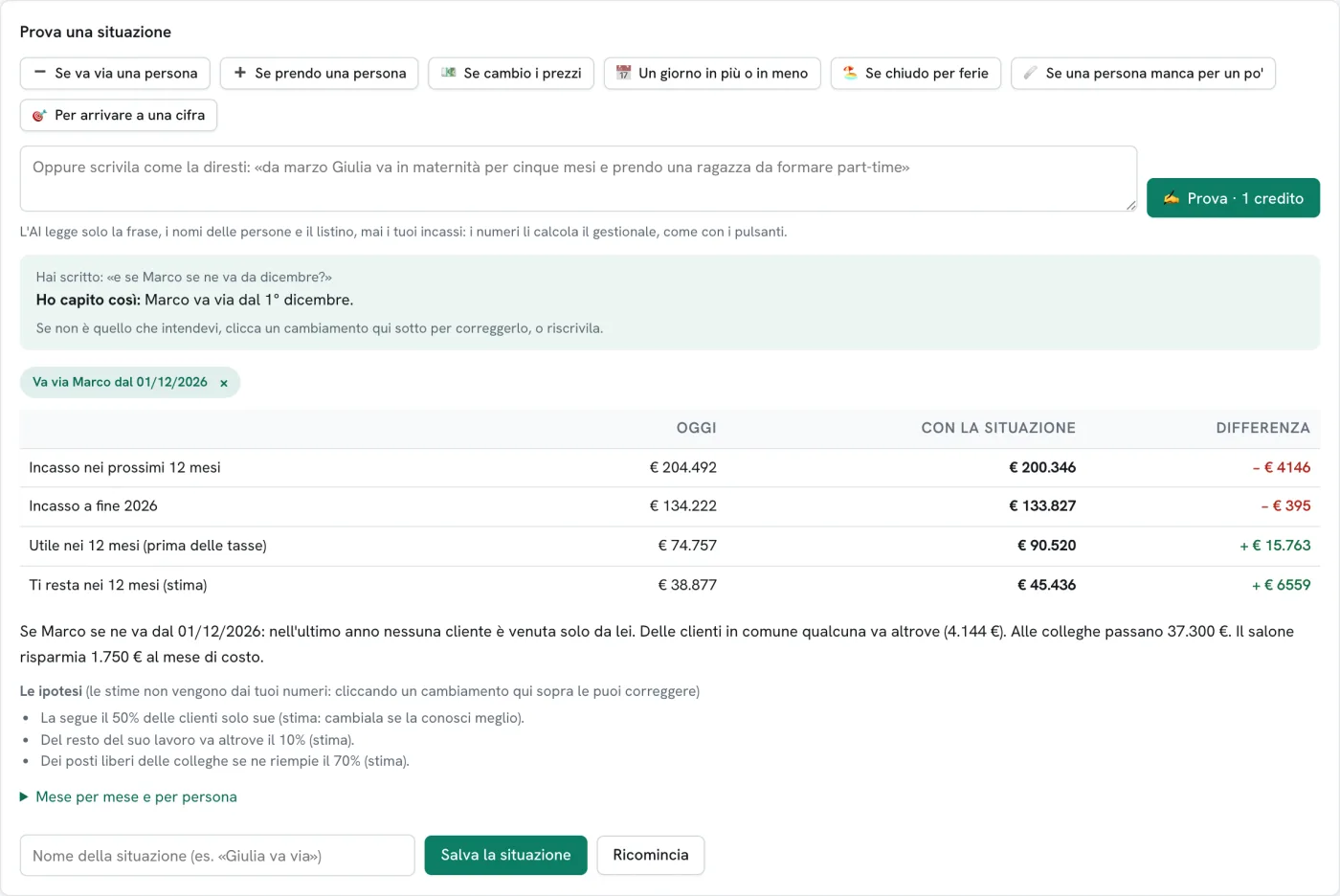Click the value '€ 45.436'
The width and height of the screenshot is (1340, 896).
click(1046, 585)
